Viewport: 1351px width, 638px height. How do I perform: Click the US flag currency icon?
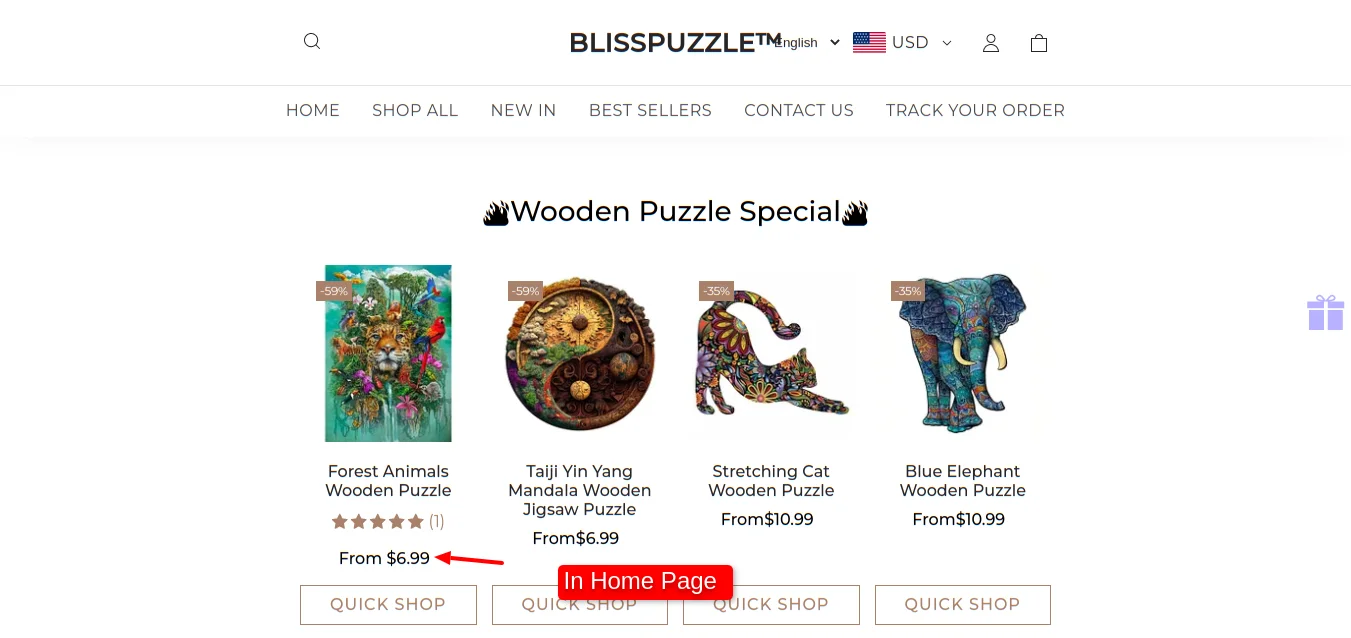tap(869, 42)
